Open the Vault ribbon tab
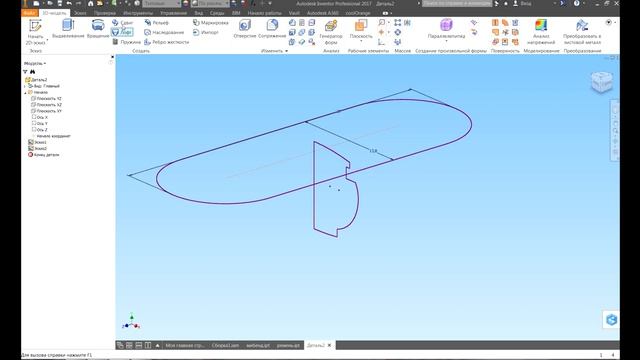 294,13
